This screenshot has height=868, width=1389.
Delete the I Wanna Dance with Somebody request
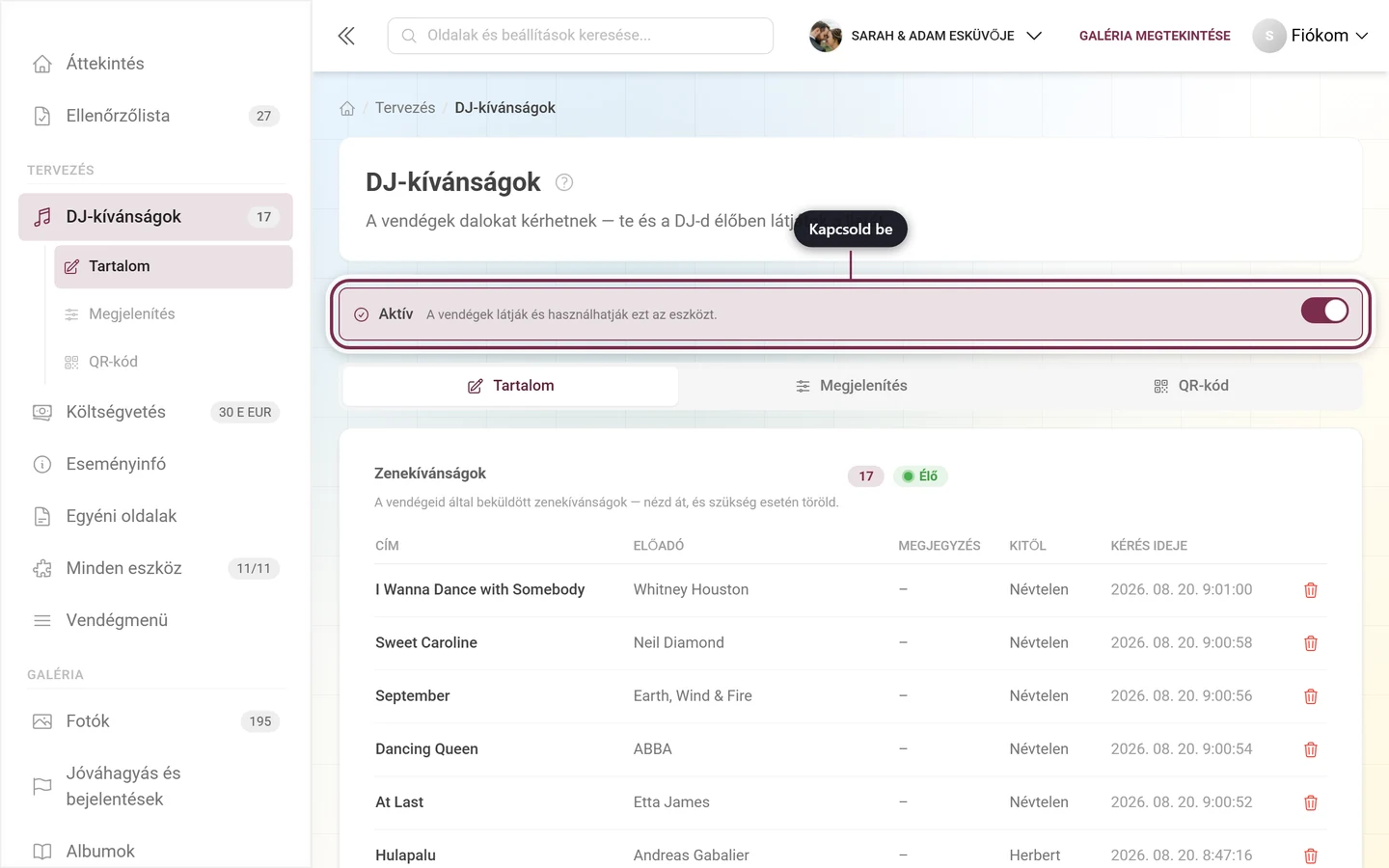pos(1311,590)
